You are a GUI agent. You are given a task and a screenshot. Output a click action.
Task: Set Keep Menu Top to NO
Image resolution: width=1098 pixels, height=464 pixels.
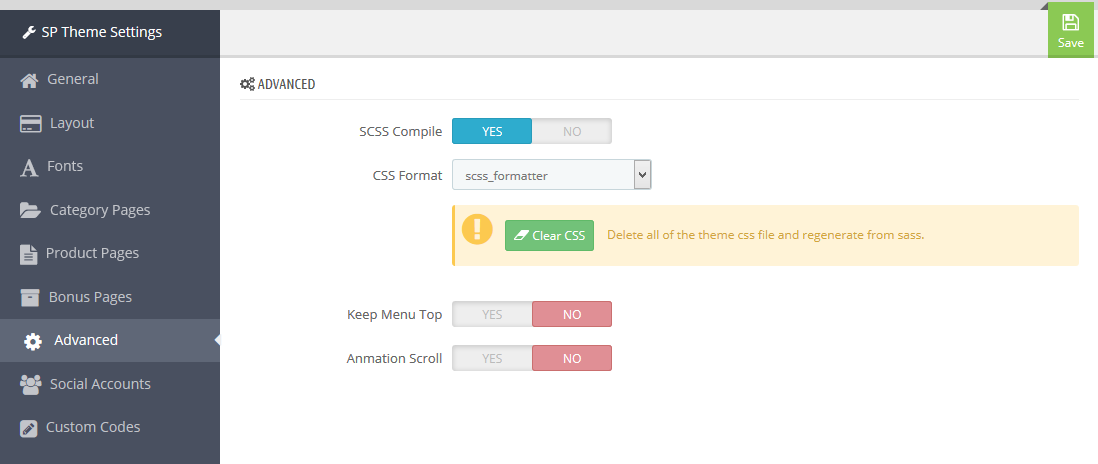point(571,314)
